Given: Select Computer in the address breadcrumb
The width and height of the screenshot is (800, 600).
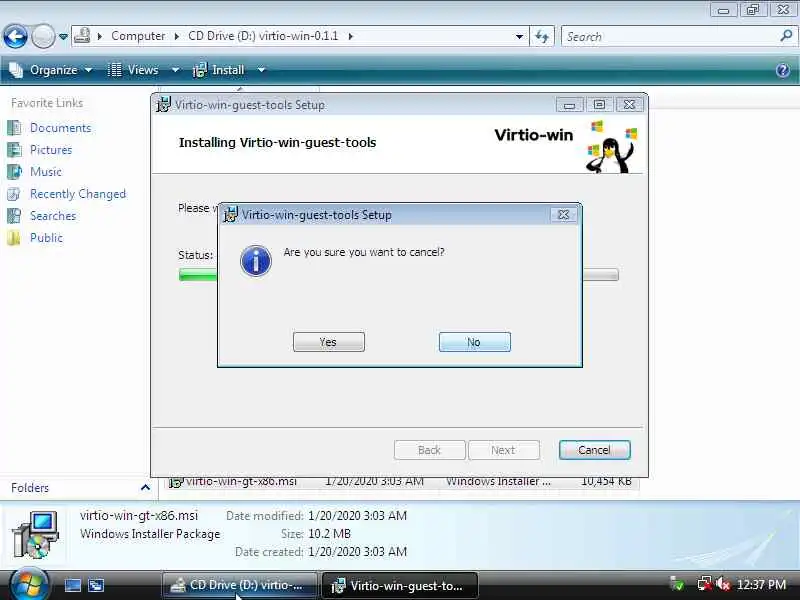Looking at the screenshot, I should tap(138, 36).
